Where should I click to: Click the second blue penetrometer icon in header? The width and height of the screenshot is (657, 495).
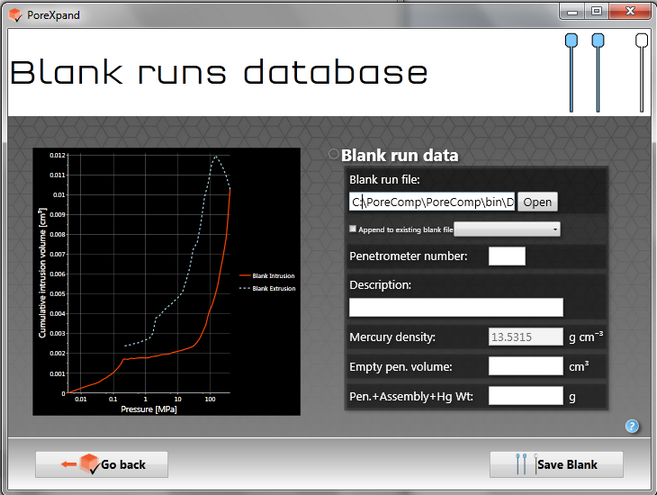point(598,73)
